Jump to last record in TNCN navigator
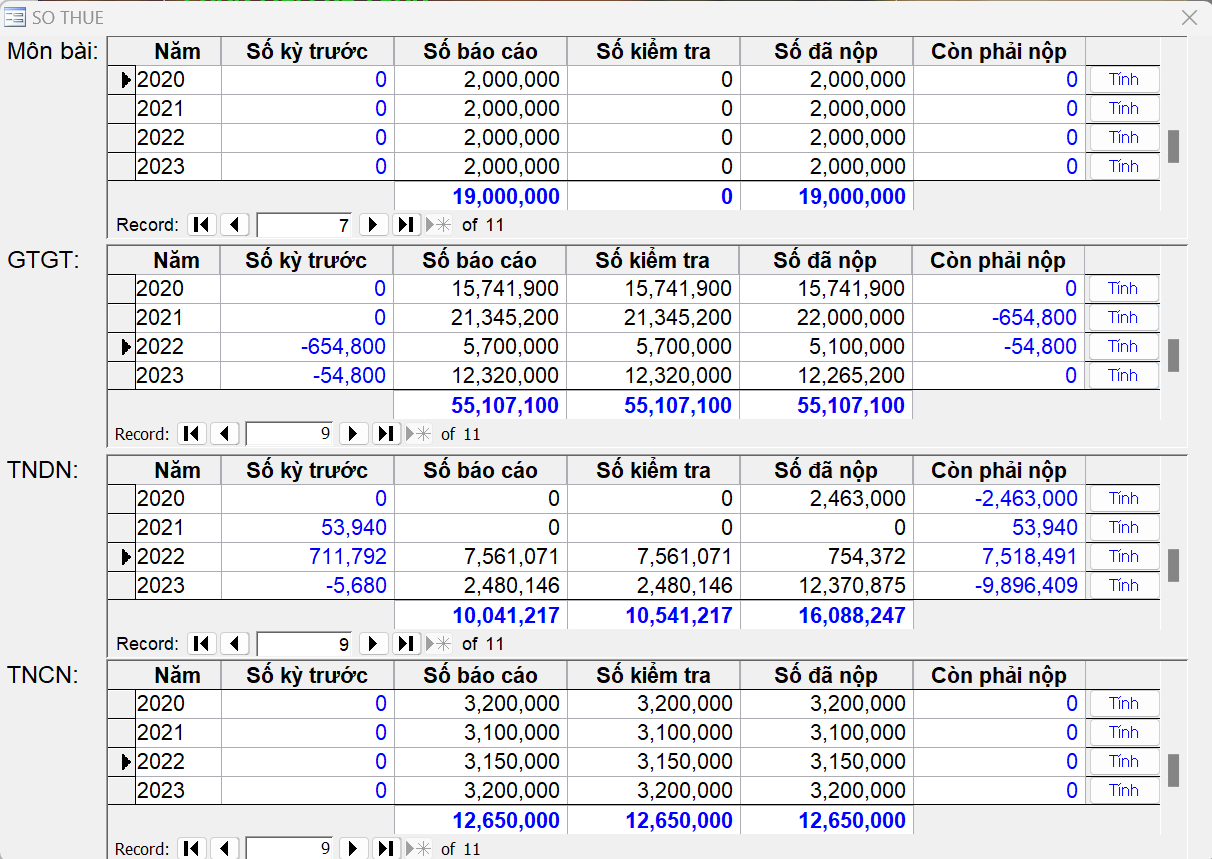The width and height of the screenshot is (1212, 859). (x=386, y=849)
